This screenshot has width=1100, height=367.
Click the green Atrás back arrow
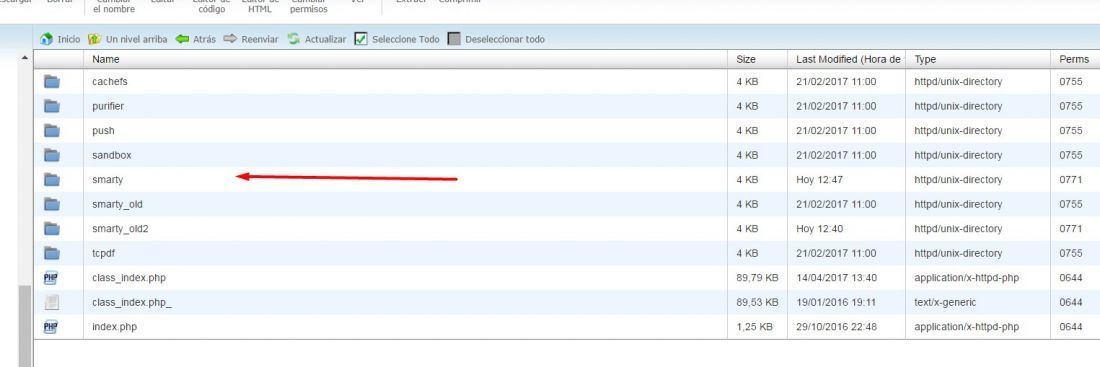[182, 39]
